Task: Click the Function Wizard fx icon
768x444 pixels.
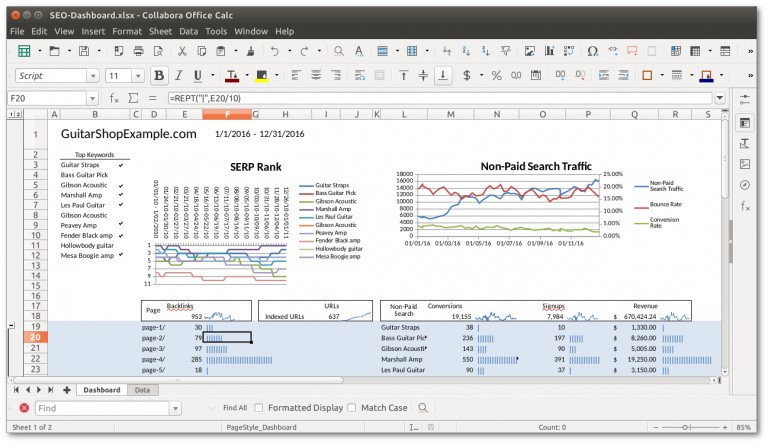Action: point(114,98)
